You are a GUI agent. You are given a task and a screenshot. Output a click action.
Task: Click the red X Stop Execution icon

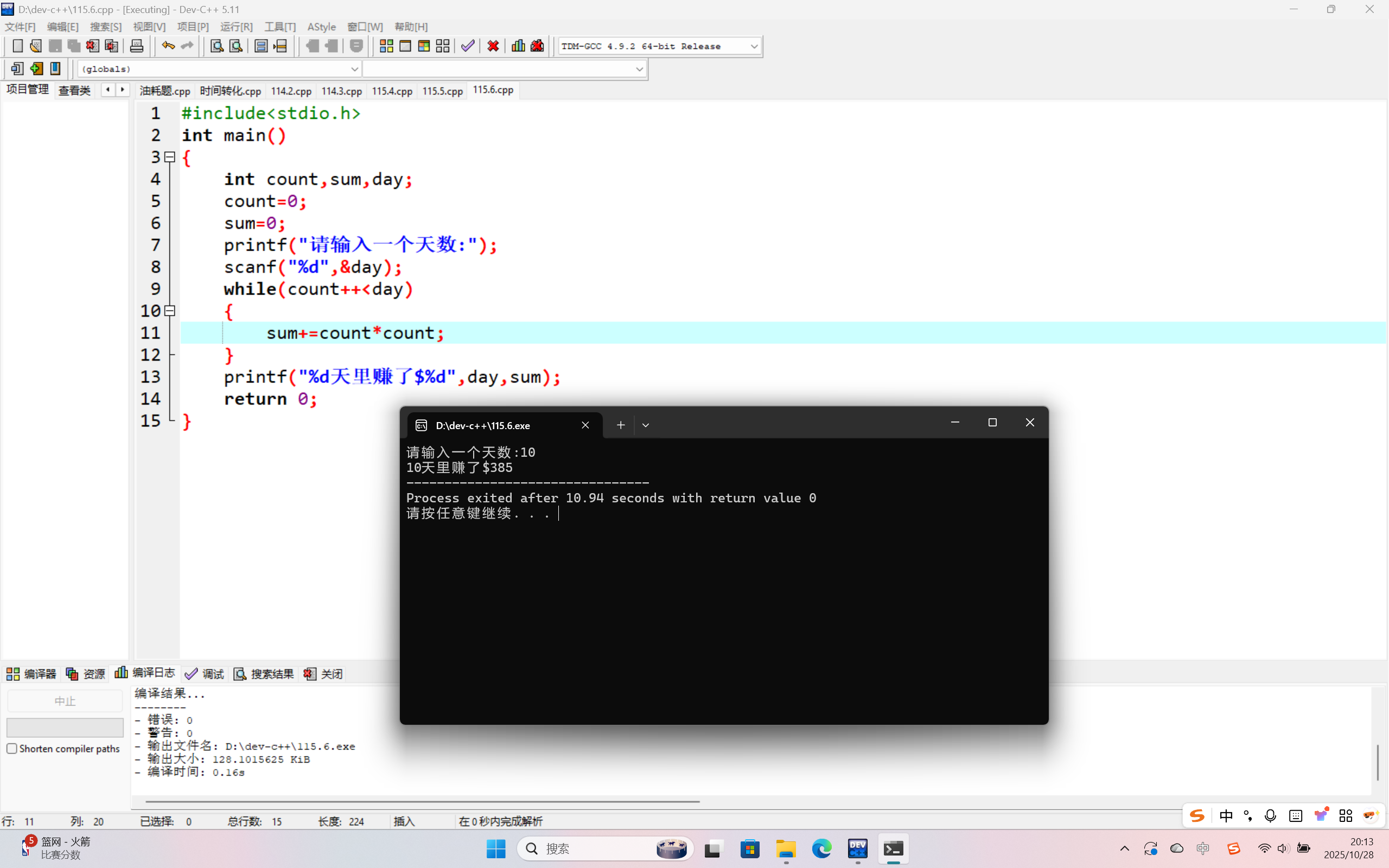493,46
